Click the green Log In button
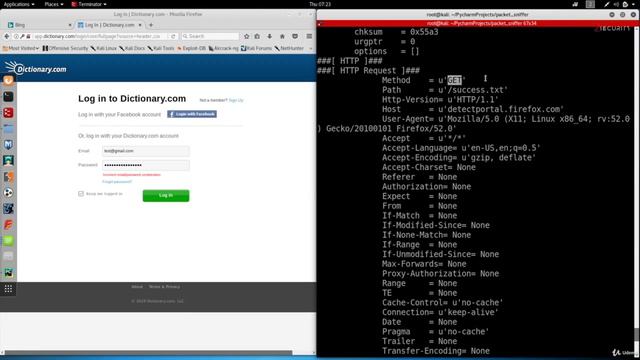Viewport: 640px width, 360px height. [x=166, y=196]
